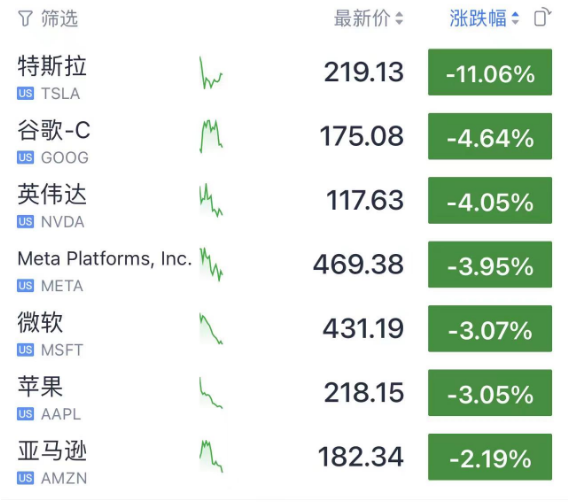Open the GOOG mini trend chart
This screenshot has width=568, height=504.
tap(211, 136)
